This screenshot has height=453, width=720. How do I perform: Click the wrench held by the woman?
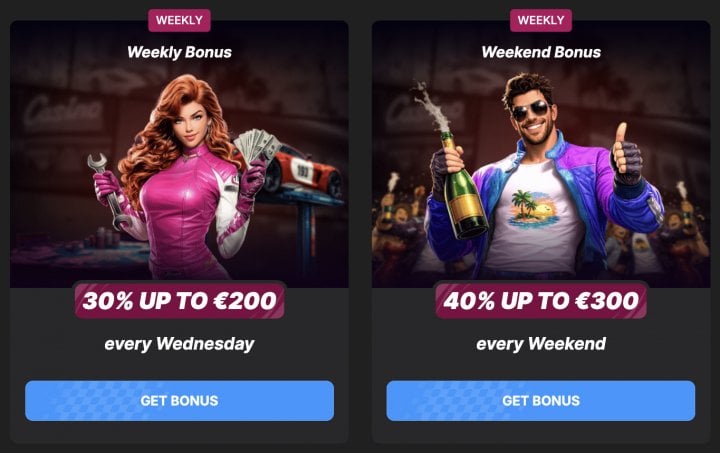pos(107,190)
